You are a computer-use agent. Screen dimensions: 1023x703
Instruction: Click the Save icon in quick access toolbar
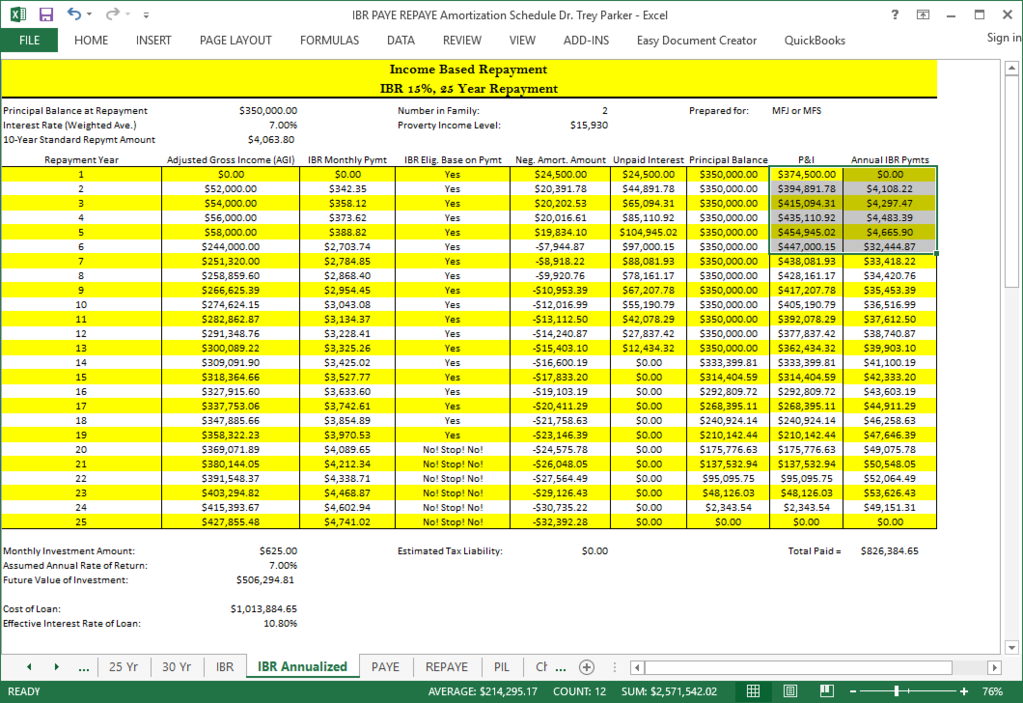point(46,14)
